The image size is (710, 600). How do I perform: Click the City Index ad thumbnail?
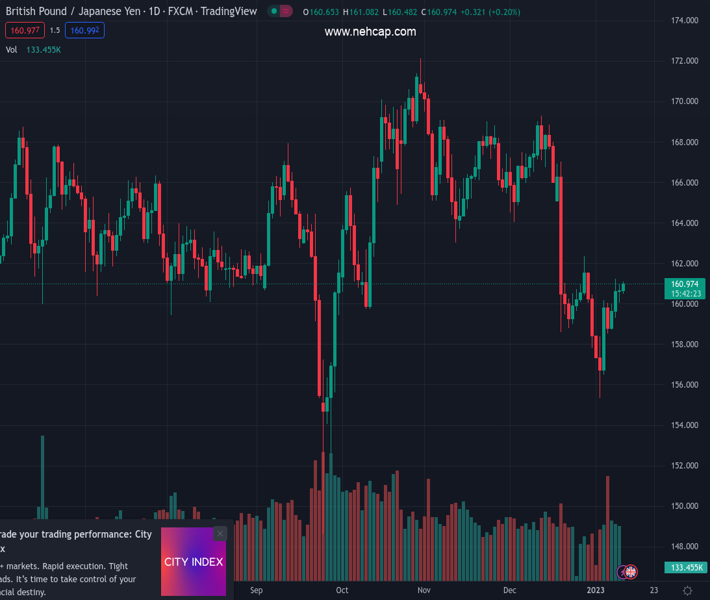click(193, 562)
